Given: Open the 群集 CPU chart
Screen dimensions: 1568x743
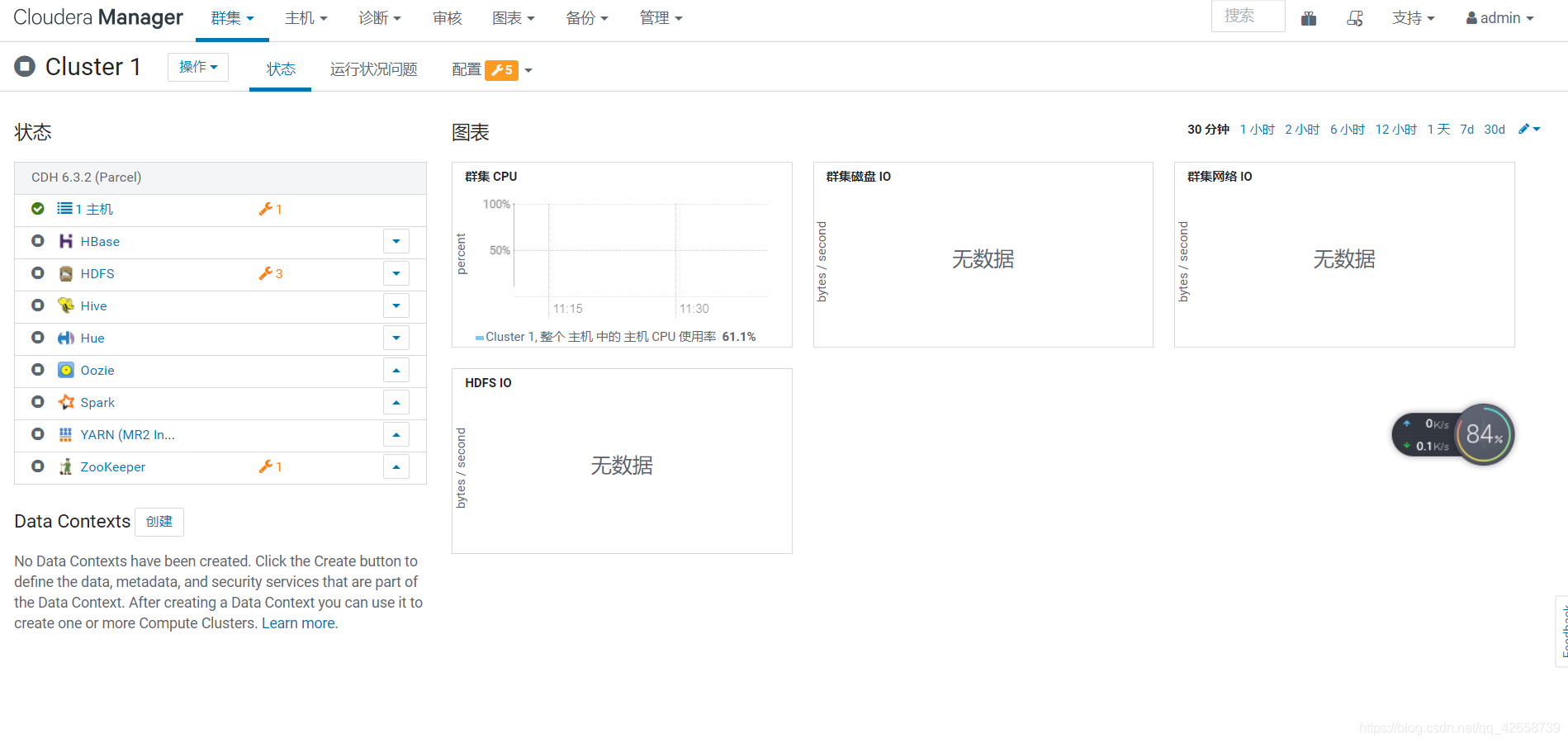Looking at the screenshot, I should (x=622, y=254).
